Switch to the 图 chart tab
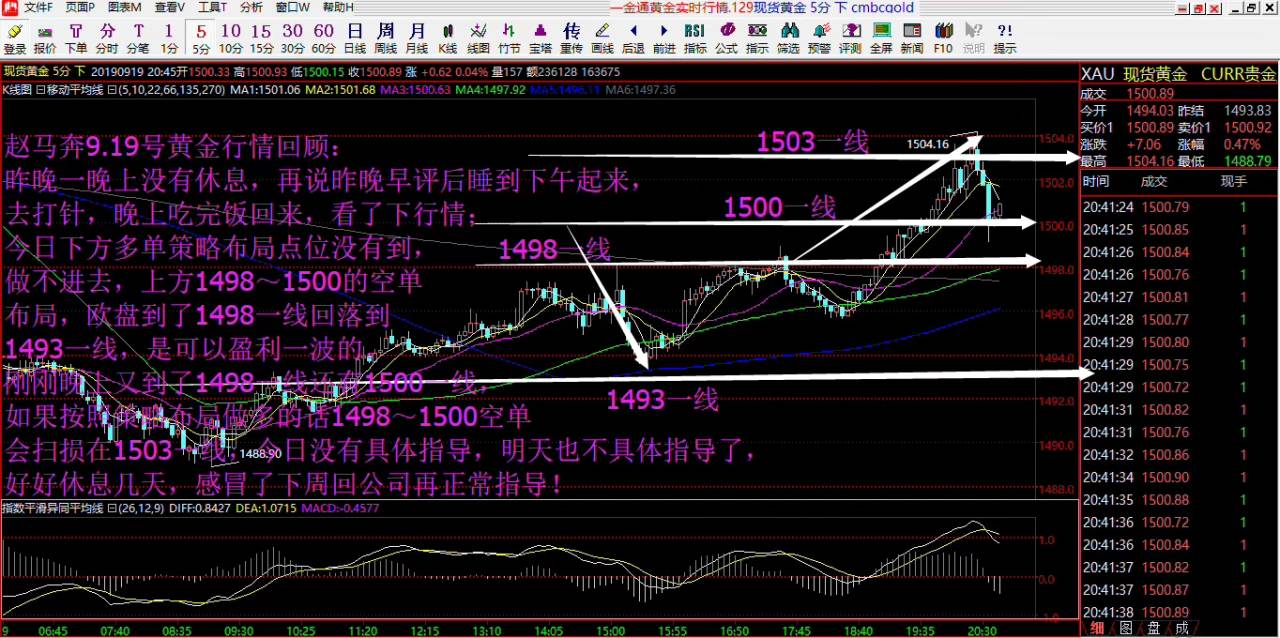This screenshot has width=1280, height=638. click(1125, 628)
